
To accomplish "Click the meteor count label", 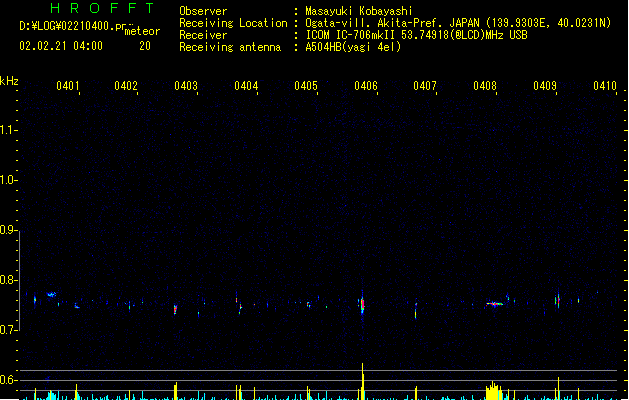I will pyautogui.click(x=142, y=31).
